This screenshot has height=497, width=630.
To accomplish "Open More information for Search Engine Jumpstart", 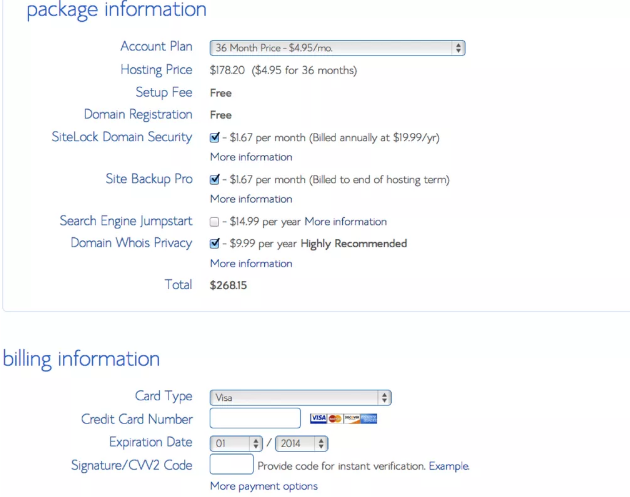I will (x=346, y=222).
